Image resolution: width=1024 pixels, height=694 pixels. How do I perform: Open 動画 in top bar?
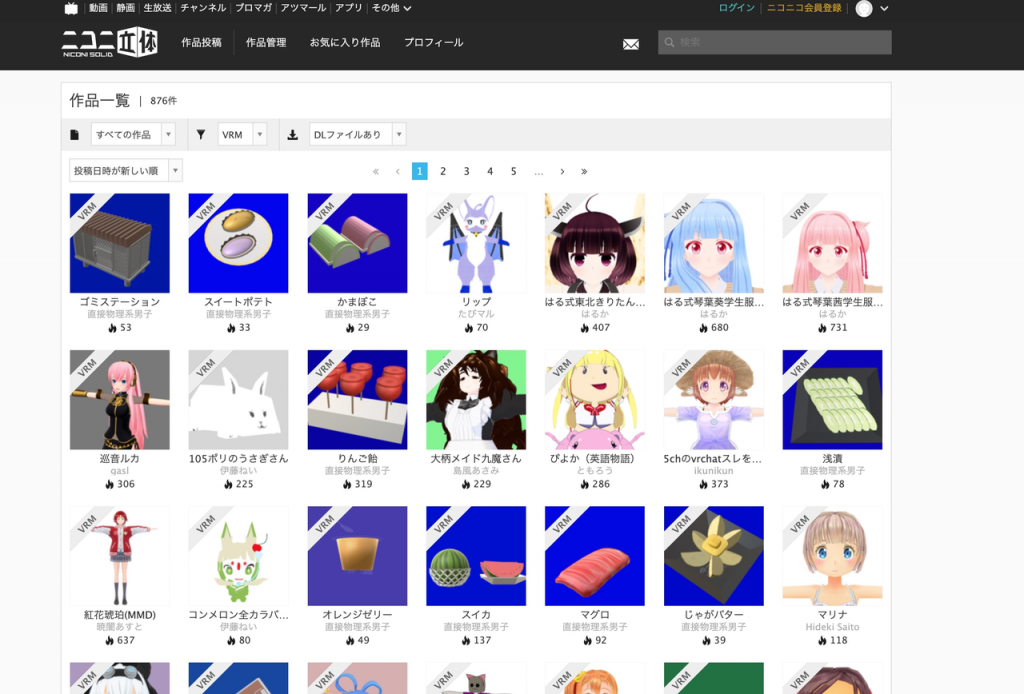(x=98, y=8)
